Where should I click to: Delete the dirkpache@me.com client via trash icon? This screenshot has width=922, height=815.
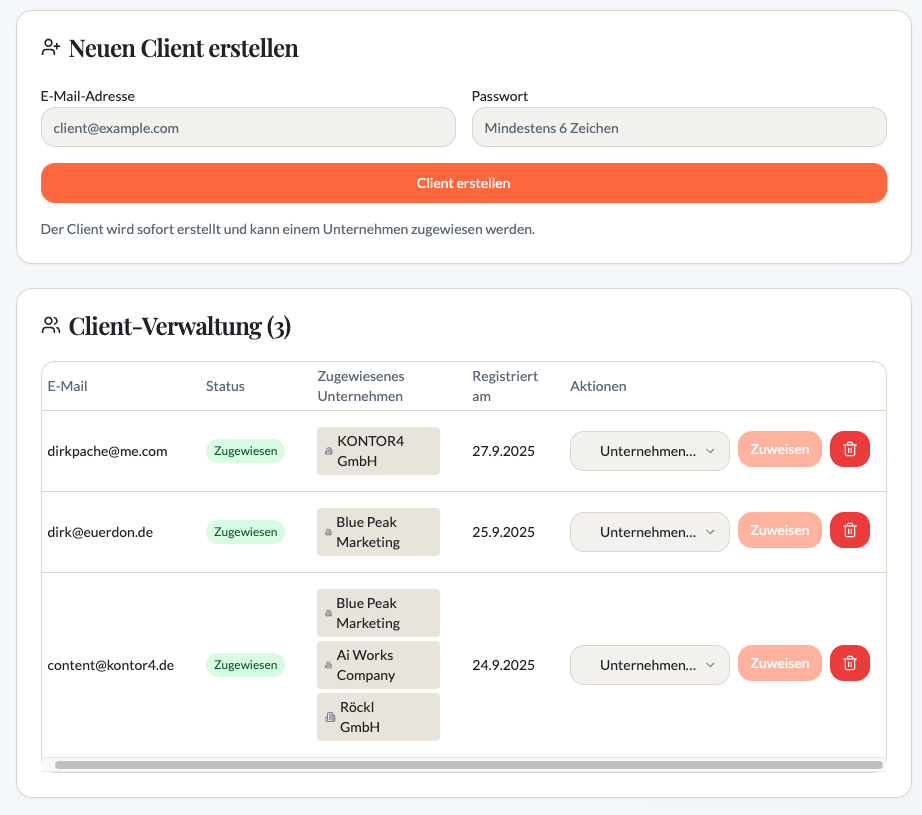[x=849, y=450]
